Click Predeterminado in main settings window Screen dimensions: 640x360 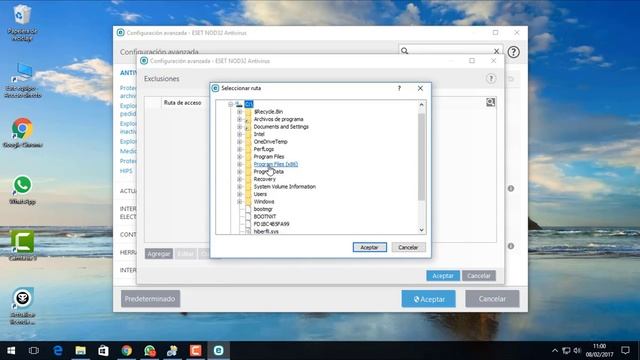click(150, 299)
